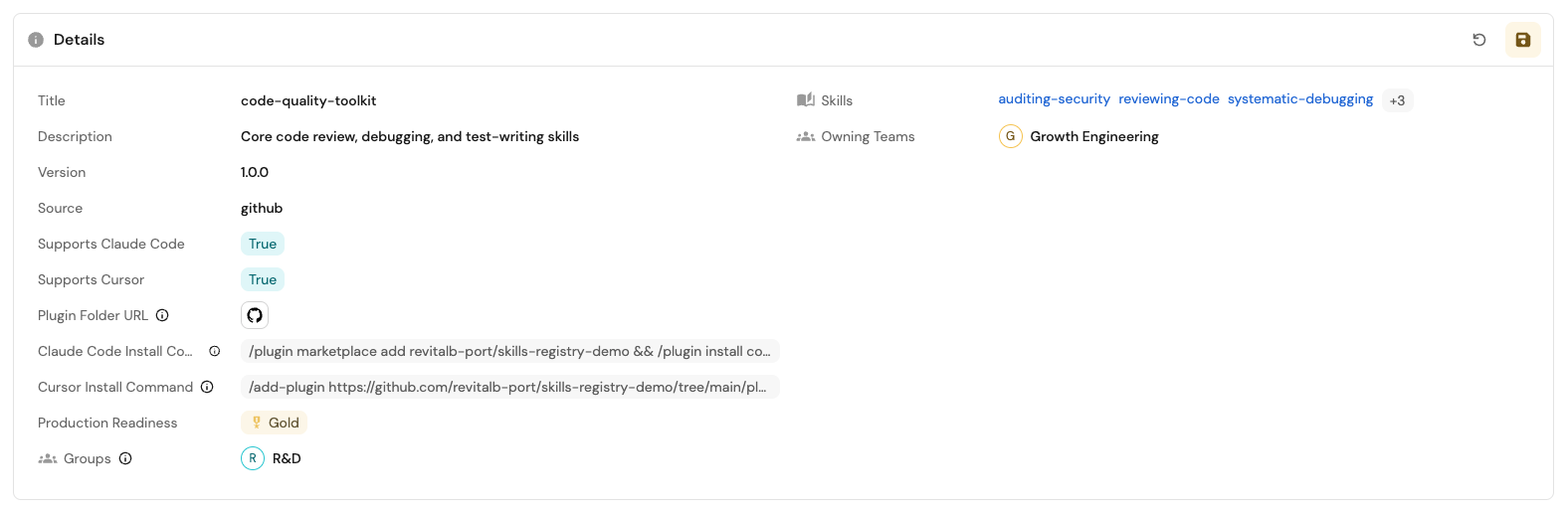This screenshot has height=512, width=1568.
Task: Toggle the Supports Cursor True badge
Action: [x=263, y=279]
